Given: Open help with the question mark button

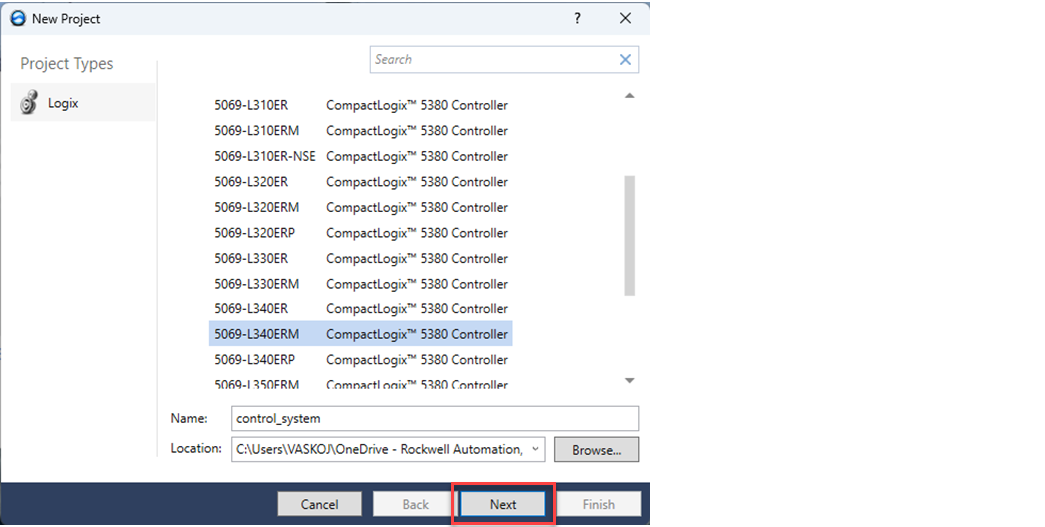Looking at the screenshot, I should pyautogui.click(x=577, y=19).
